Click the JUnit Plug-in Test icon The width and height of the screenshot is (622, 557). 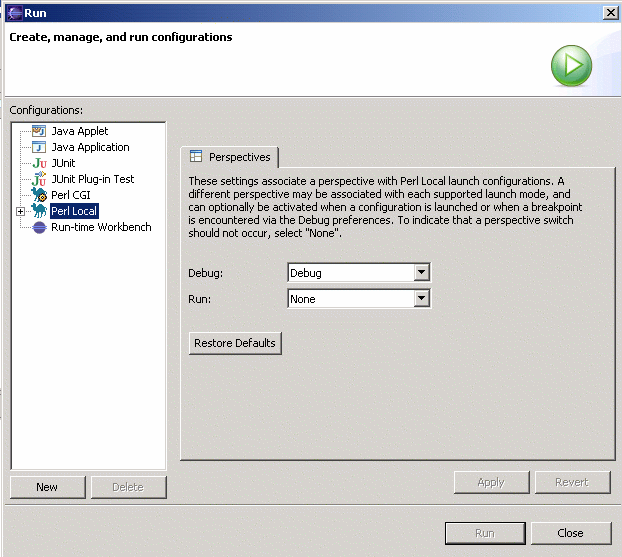[x=39, y=179]
